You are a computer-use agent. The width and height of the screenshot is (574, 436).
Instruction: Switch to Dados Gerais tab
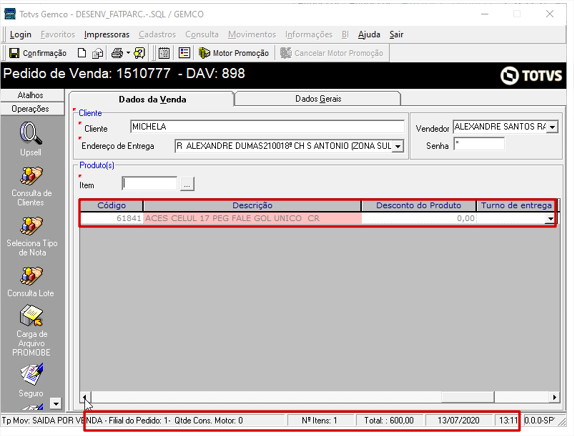(x=318, y=99)
